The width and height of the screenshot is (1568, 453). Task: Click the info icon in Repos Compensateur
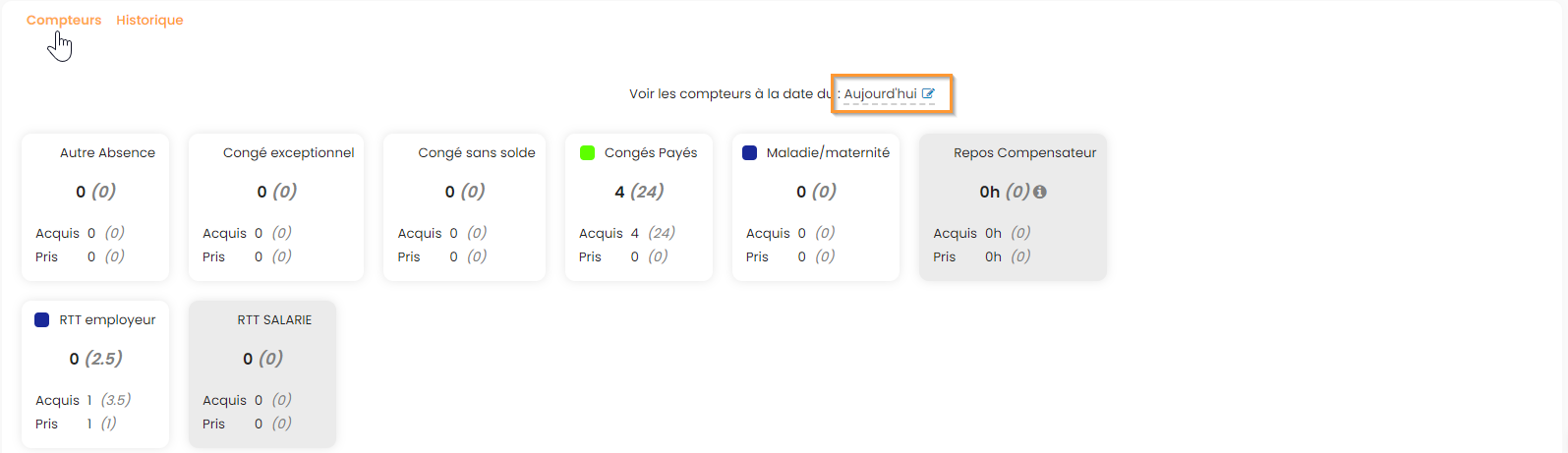click(x=1040, y=192)
